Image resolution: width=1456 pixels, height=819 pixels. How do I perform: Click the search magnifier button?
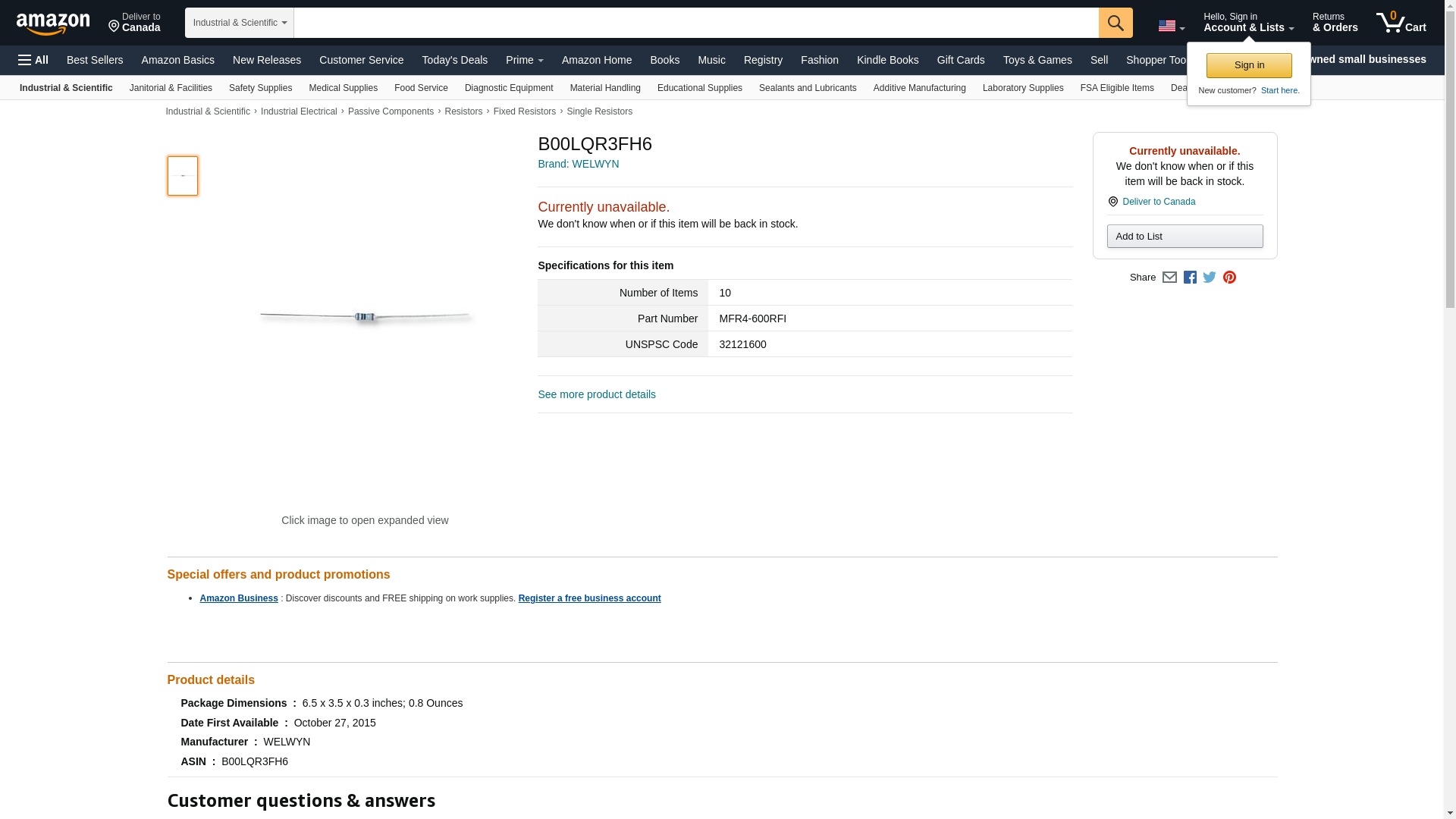(x=1115, y=23)
